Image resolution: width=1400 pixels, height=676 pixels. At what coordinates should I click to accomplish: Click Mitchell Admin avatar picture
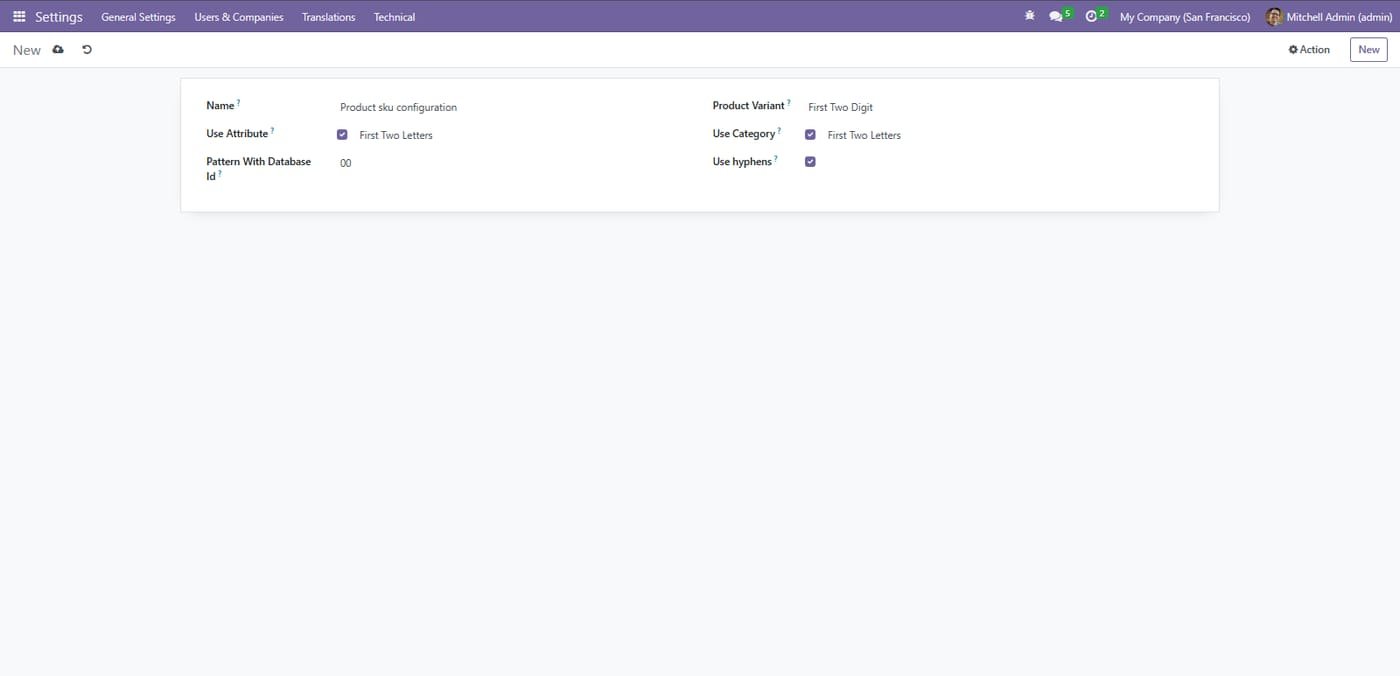point(1274,17)
